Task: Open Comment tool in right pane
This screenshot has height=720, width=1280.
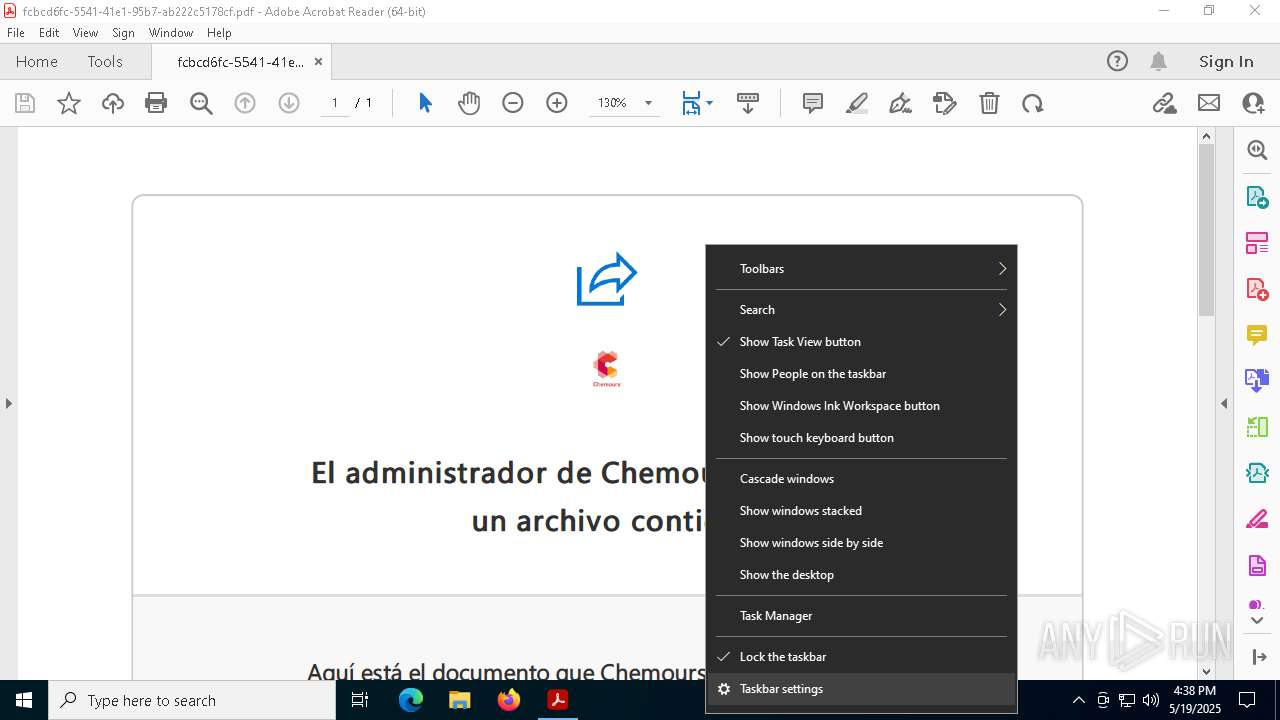Action: [1257, 334]
